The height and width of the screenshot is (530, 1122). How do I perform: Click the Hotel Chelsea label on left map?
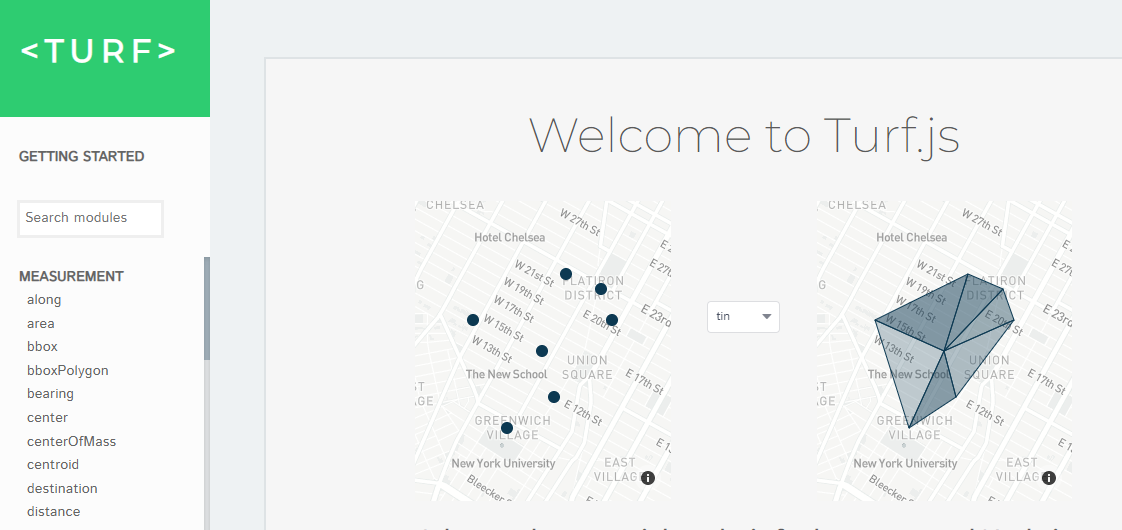(509, 237)
